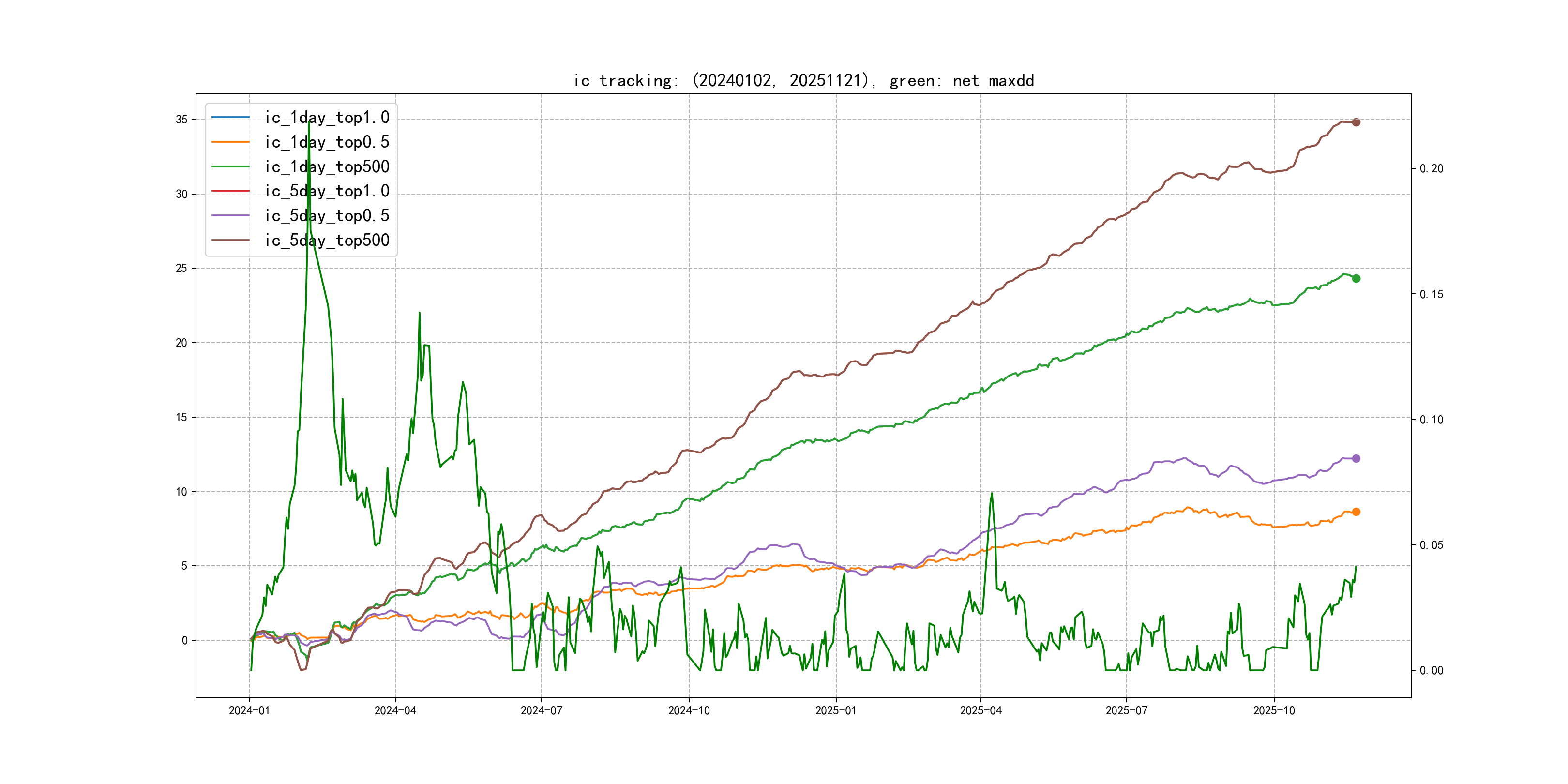Click the ic_1day_top0.5 legend label
Image resolution: width=1568 pixels, height=784 pixels.
(x=327, y=142)
